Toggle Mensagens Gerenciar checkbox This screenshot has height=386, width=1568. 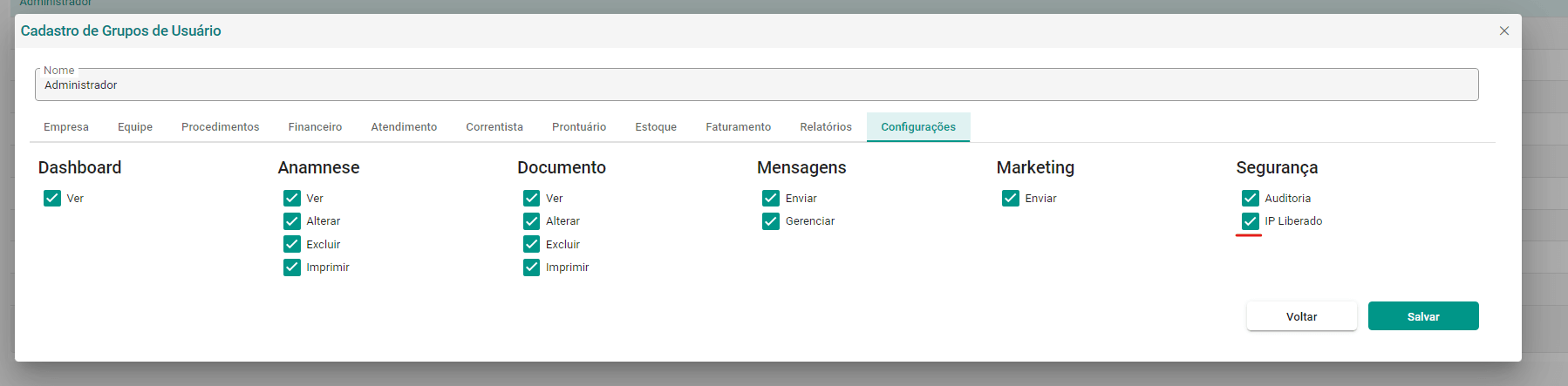pos(771,221)
